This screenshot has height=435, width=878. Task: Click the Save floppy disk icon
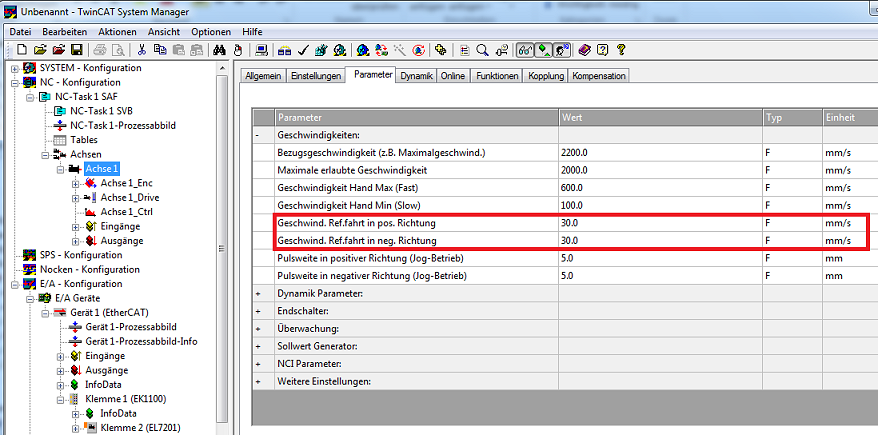pos(77,50)
